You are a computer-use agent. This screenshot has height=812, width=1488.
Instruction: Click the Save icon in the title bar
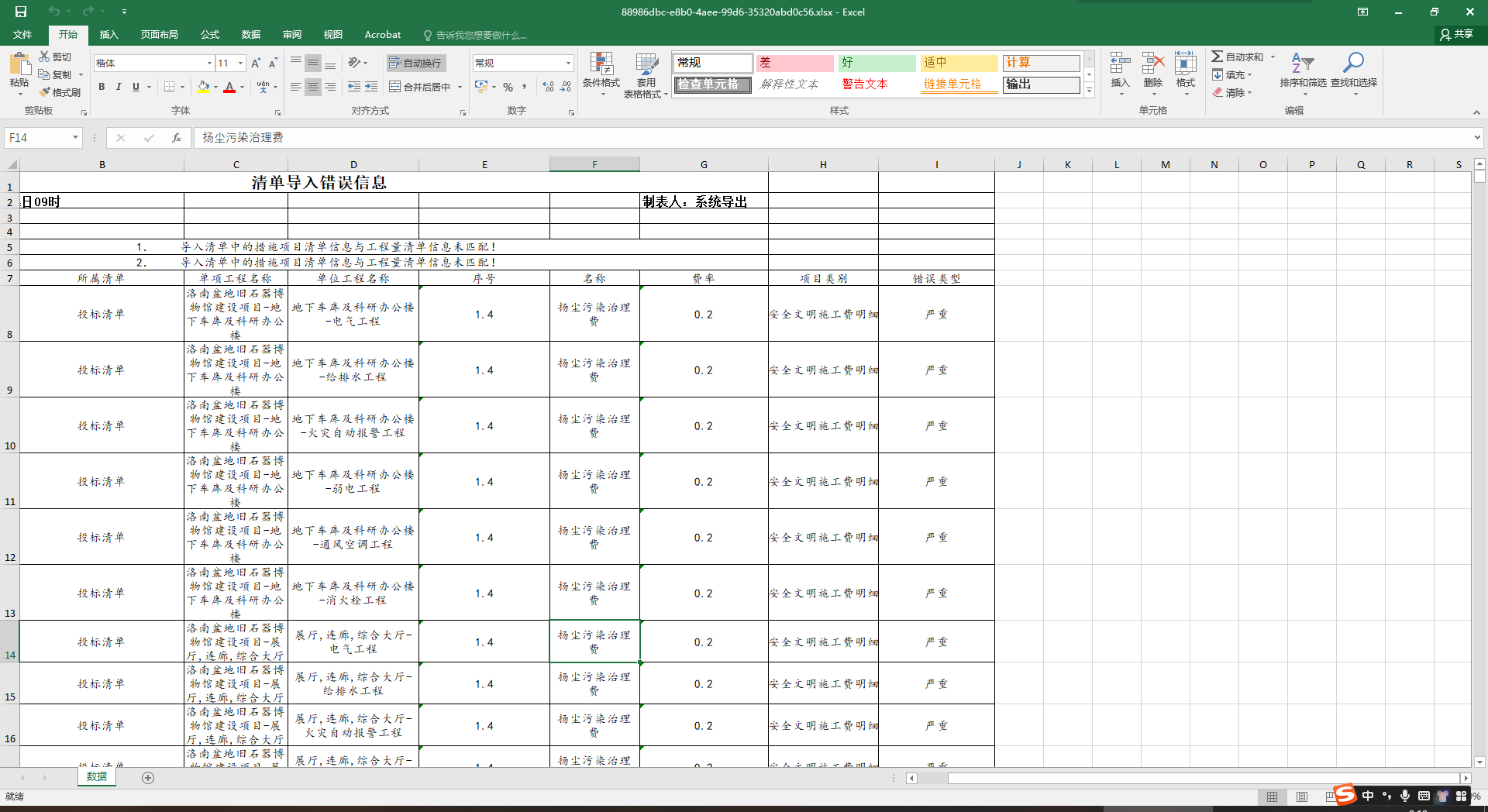click(x=21, y=12)
